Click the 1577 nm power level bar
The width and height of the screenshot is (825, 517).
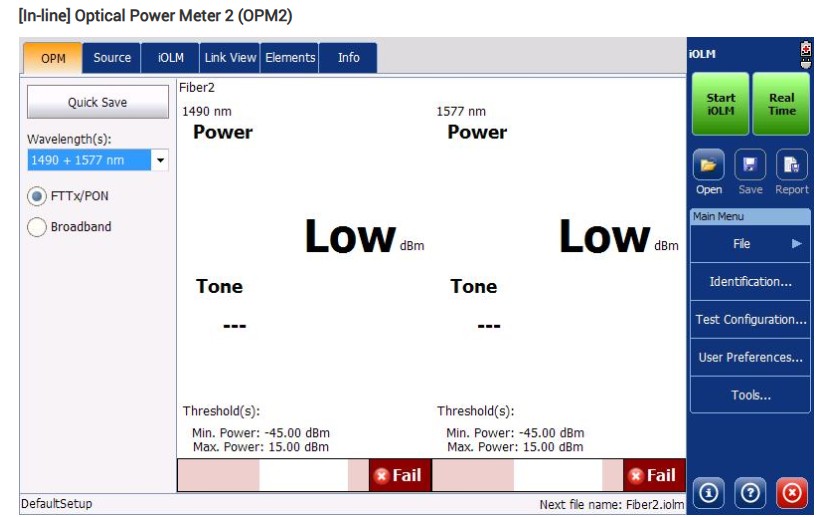[x=528, y=475]
